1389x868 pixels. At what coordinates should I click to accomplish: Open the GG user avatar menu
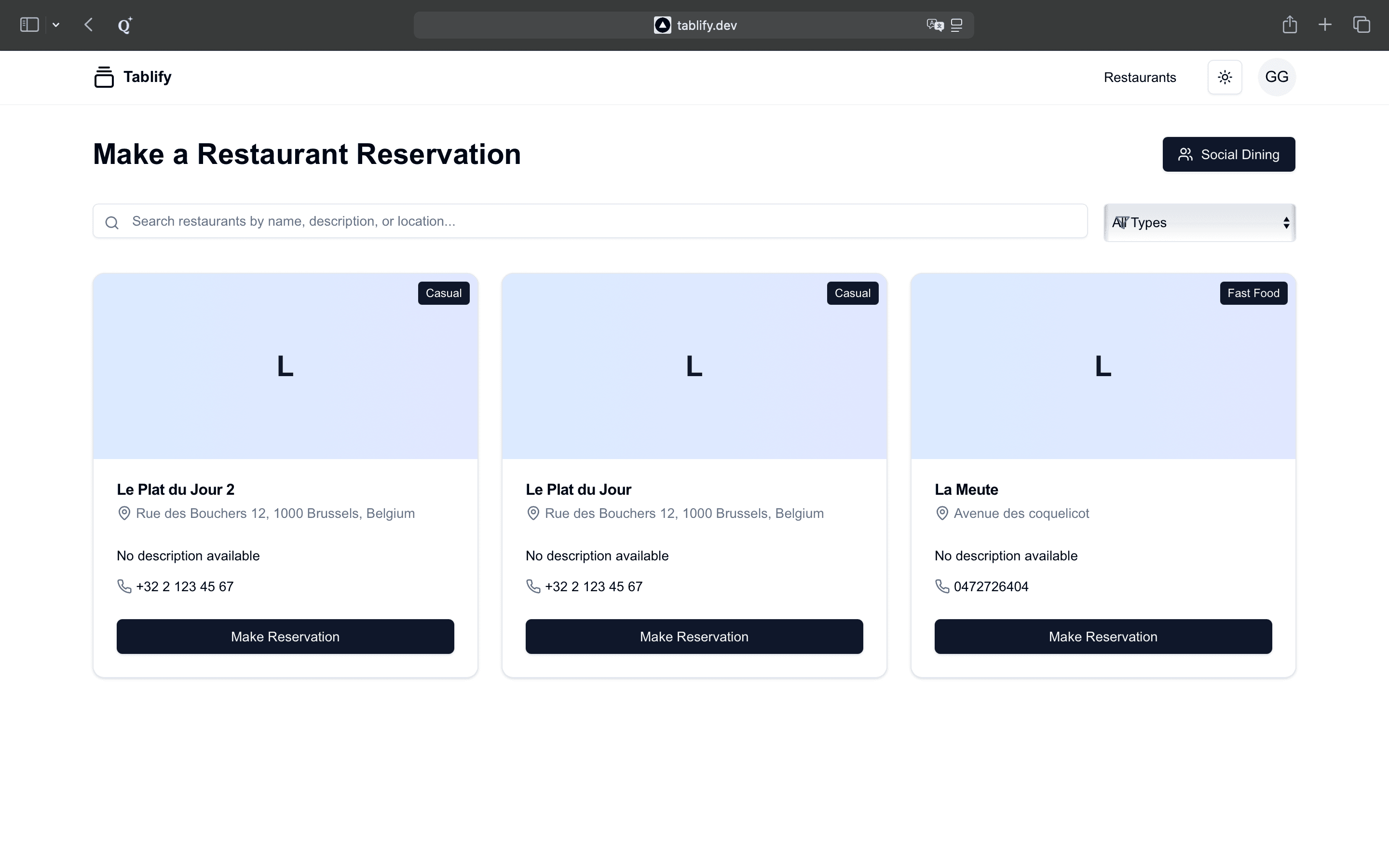[1277, 77]
